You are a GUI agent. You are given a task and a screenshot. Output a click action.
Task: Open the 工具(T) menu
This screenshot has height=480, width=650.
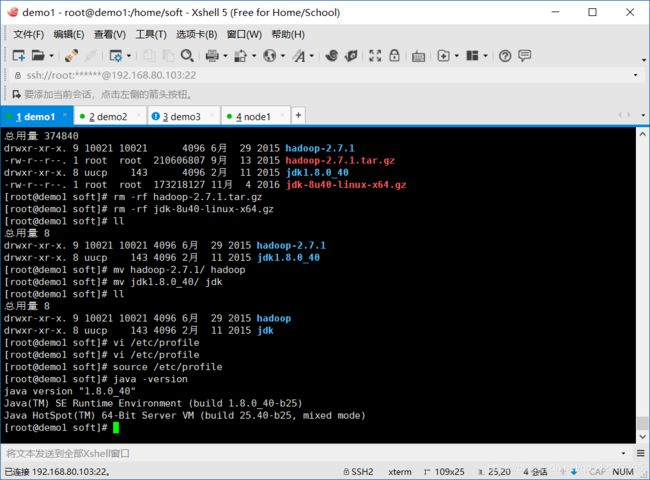coord(151,34)
